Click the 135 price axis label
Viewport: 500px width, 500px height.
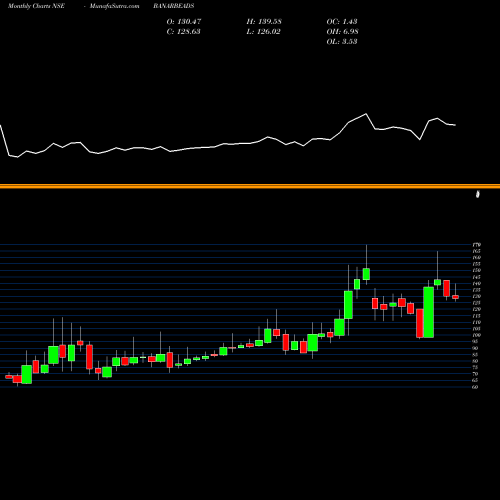pyautogui.click(x=476, y=290)
